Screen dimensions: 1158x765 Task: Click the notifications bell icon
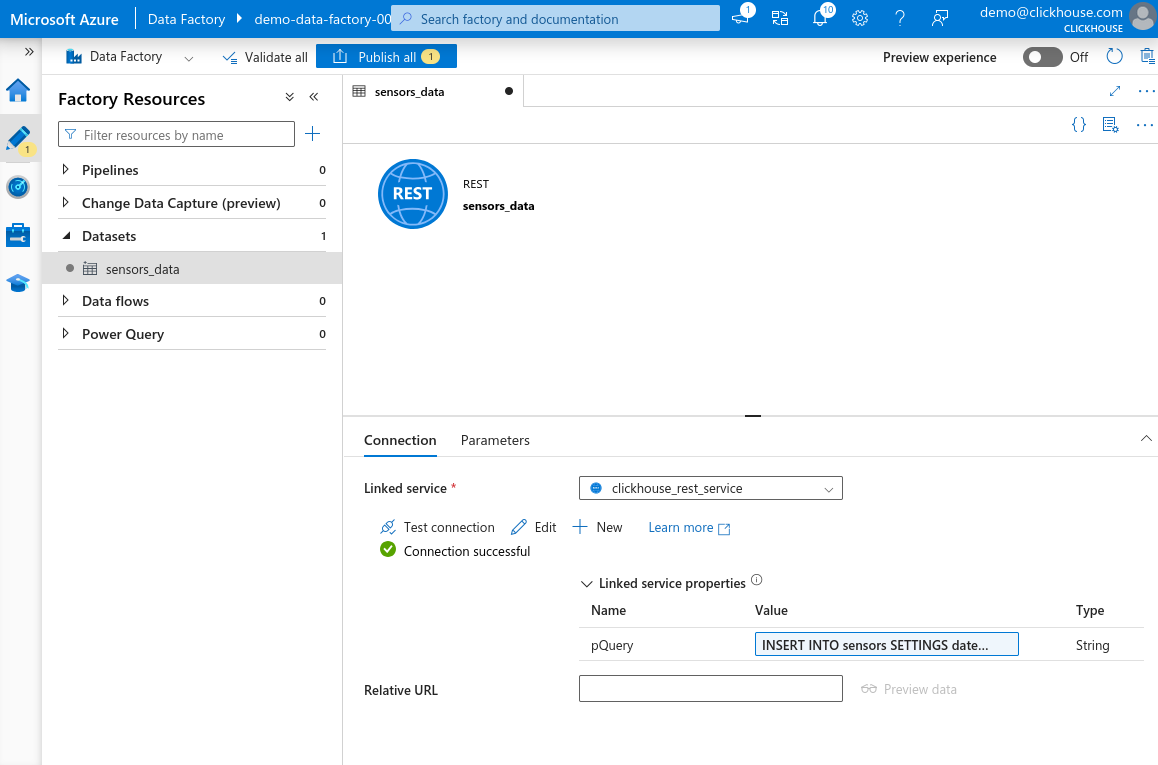point(820,18)
